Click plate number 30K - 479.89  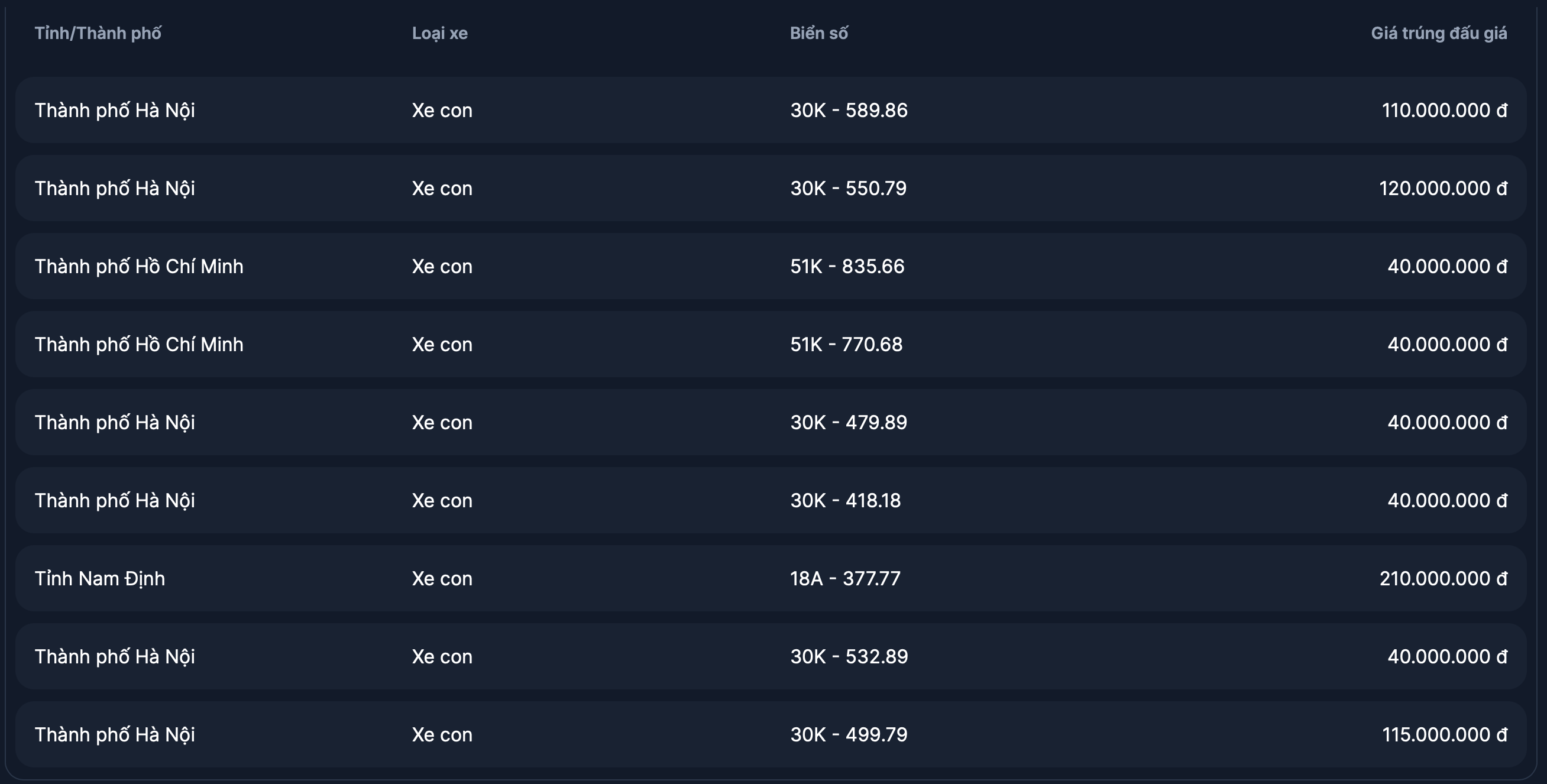point(849,423)
